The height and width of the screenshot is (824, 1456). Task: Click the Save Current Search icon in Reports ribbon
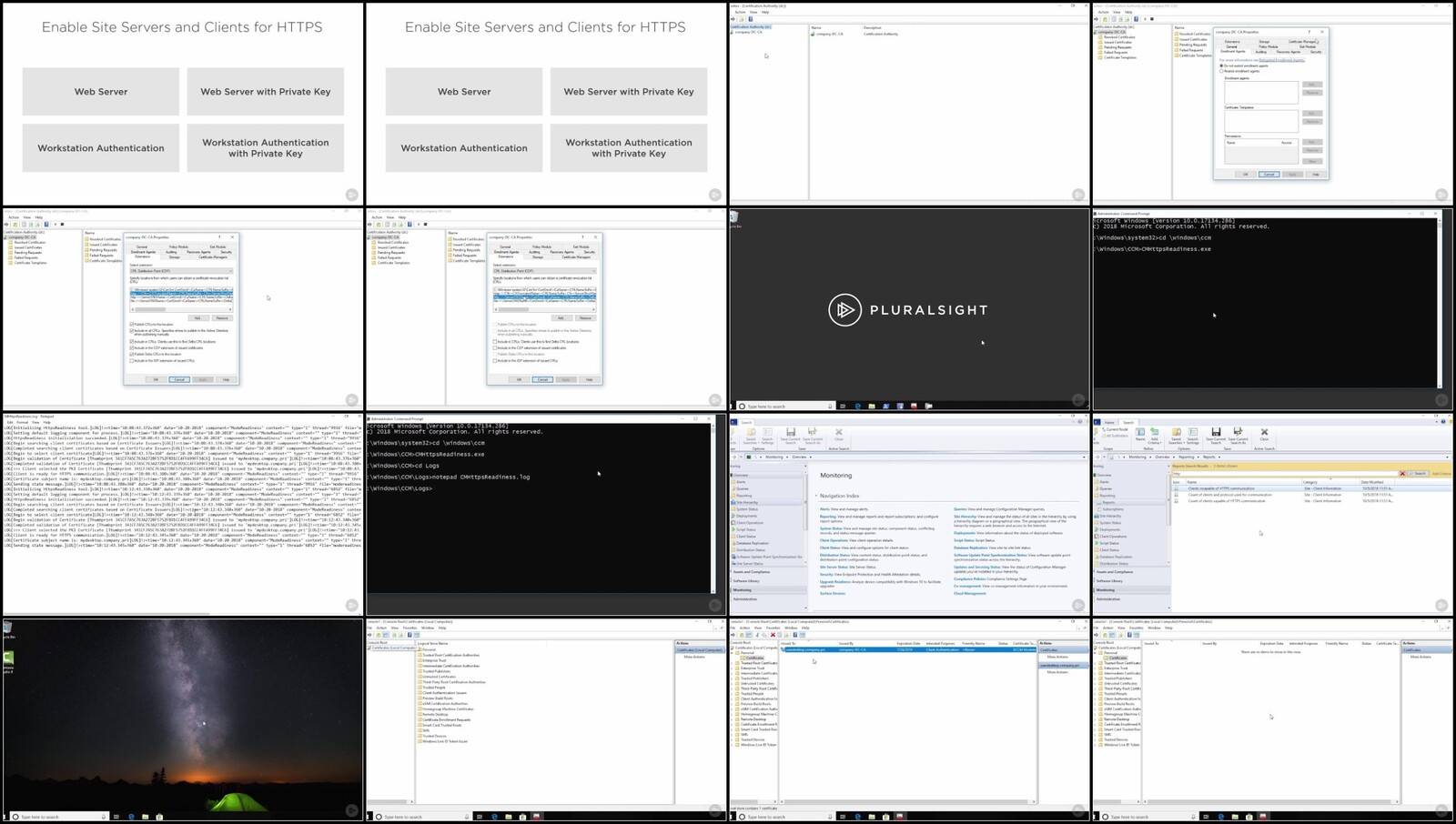coord(1215,433)
